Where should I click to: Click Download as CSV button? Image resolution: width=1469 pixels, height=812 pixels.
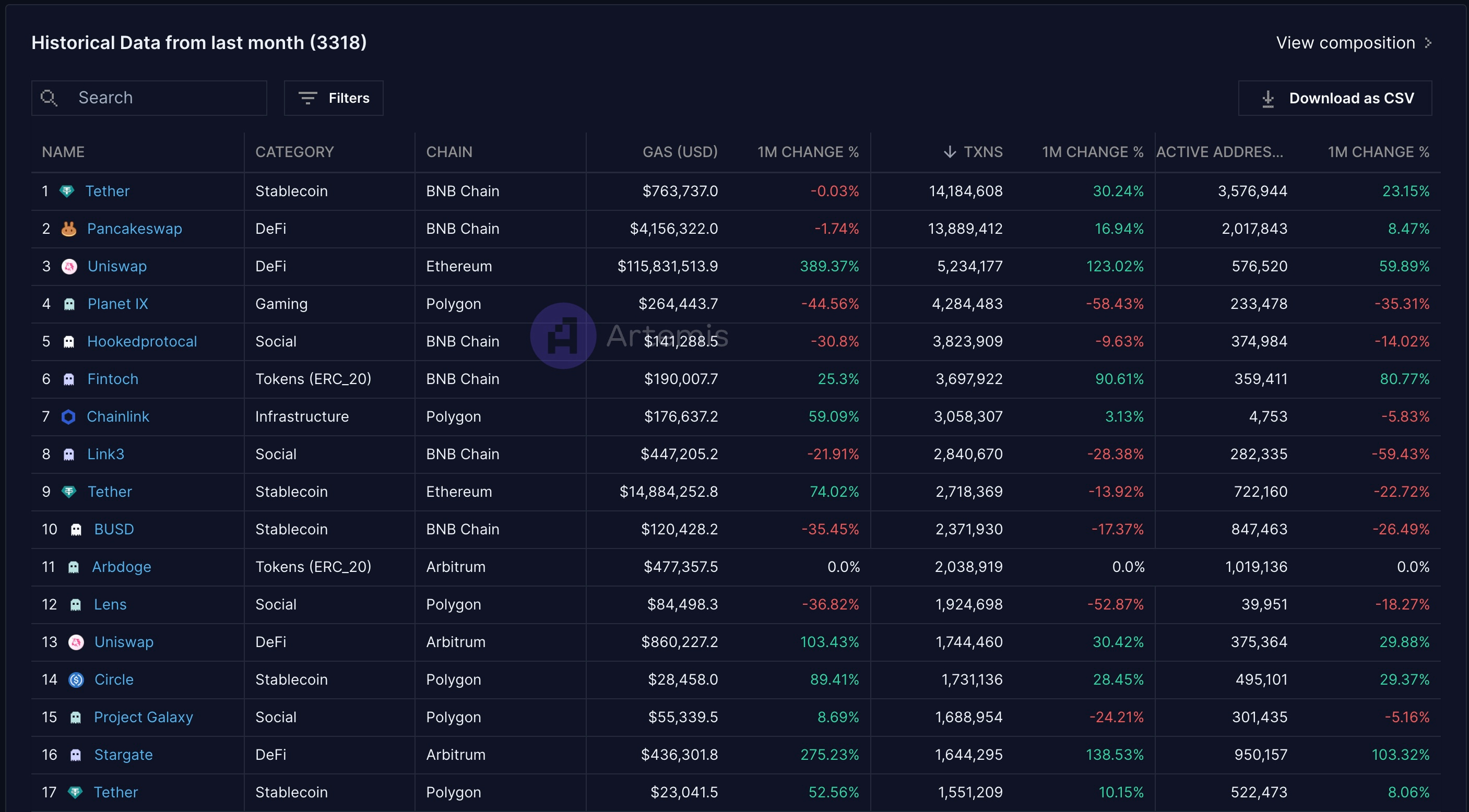(1334, 98)
